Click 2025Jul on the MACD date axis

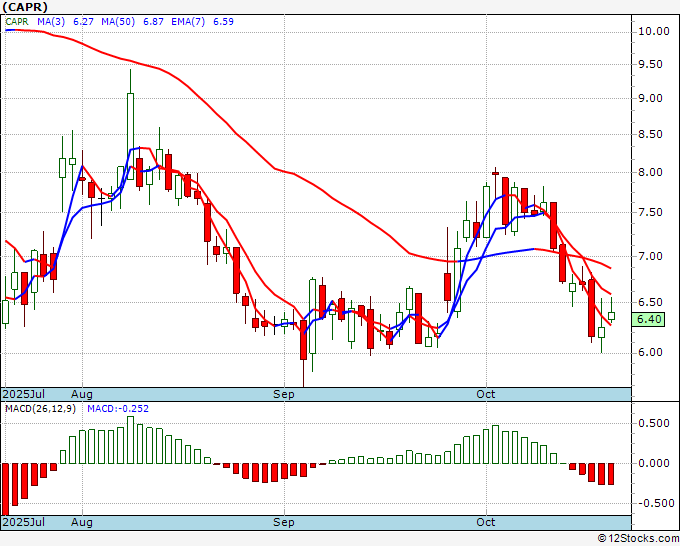(23, 522)
